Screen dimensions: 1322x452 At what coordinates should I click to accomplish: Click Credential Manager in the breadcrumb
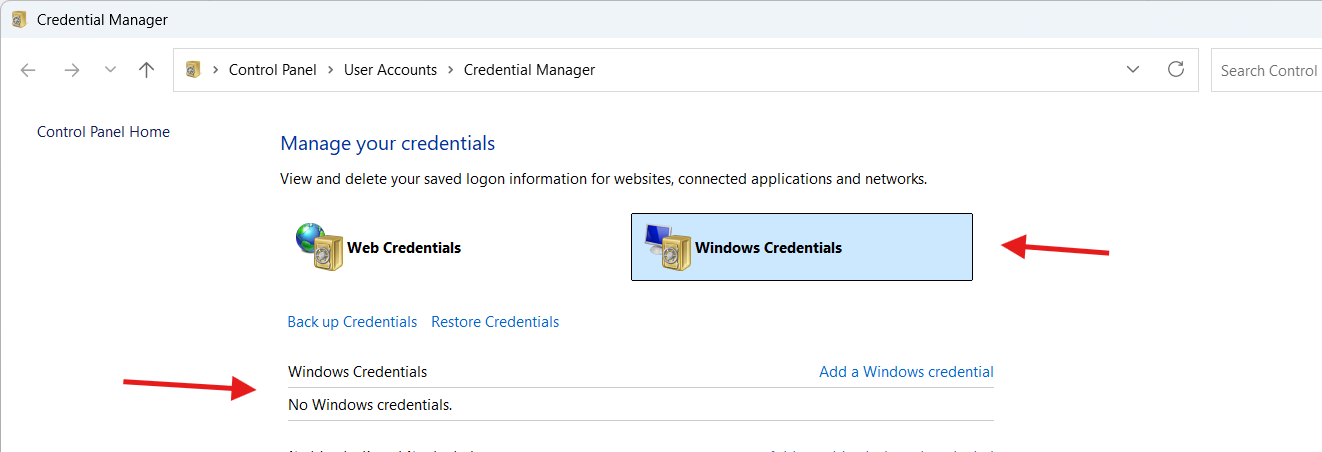[529, 70]
